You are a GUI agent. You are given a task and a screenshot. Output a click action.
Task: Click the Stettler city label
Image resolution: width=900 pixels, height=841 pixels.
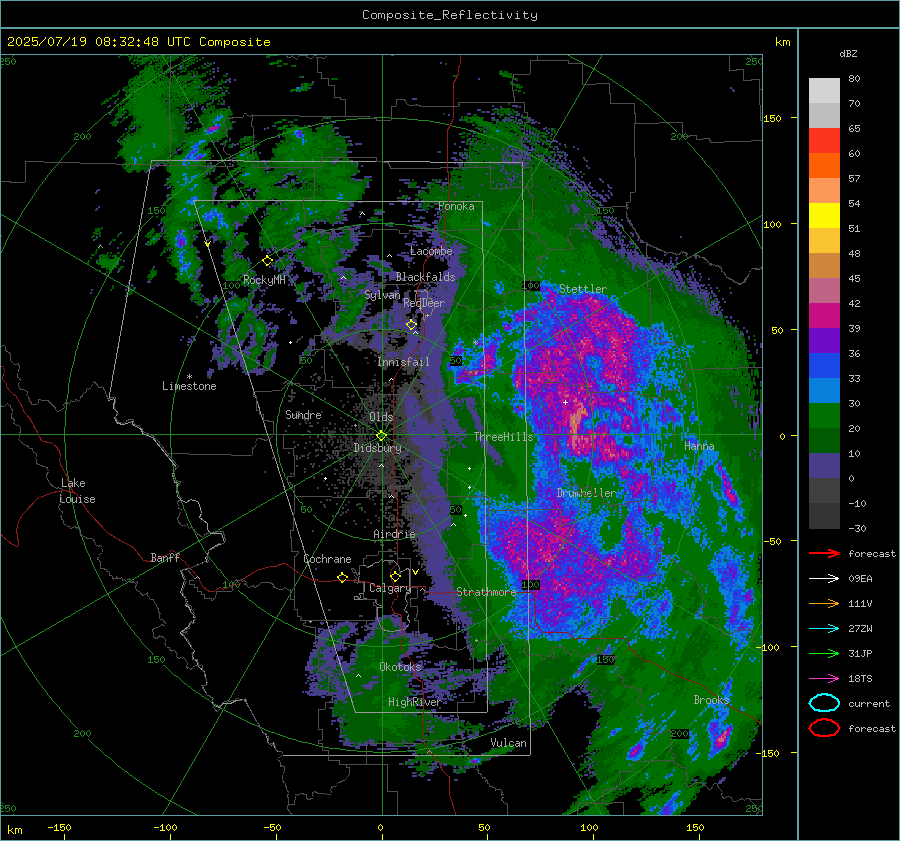click(583, 289)
